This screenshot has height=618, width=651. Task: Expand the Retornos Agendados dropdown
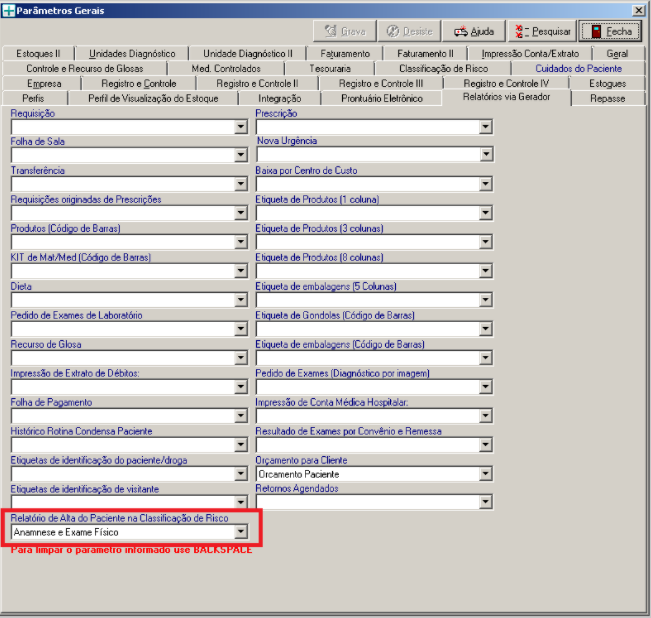(x=485, y=502)
